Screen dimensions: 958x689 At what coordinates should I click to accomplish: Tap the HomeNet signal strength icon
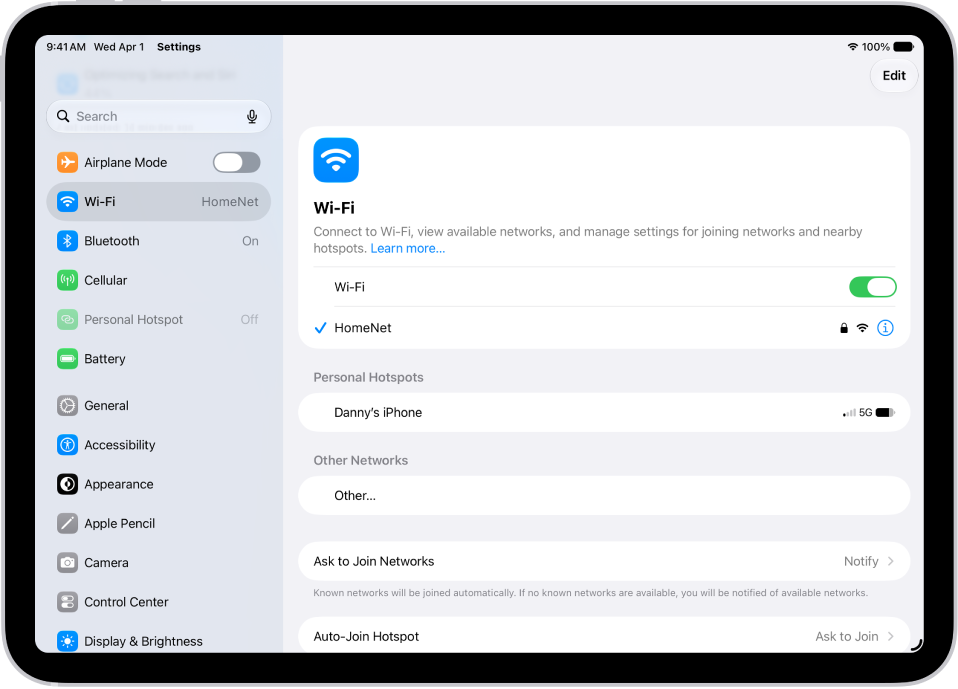[862, 328]
